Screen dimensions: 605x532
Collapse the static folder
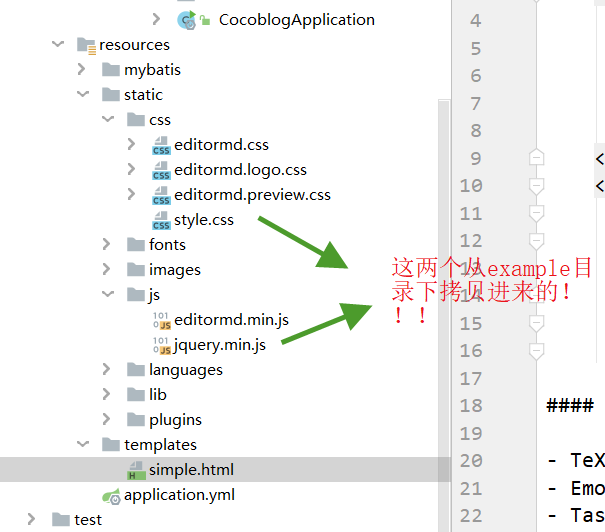(83, 94)
